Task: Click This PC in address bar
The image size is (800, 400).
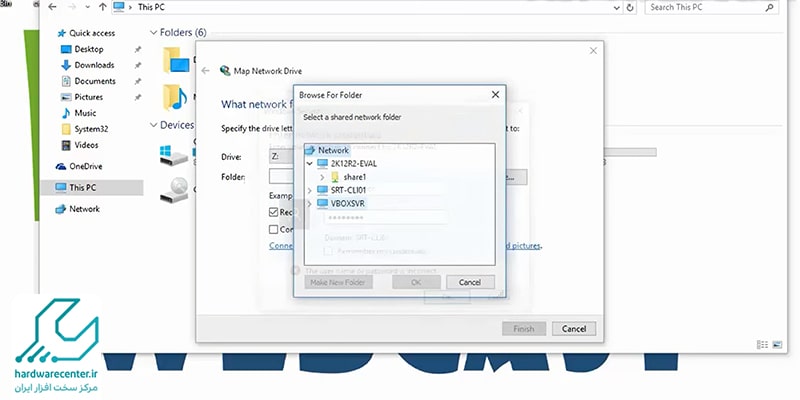Action: click(x=152, y=7)
